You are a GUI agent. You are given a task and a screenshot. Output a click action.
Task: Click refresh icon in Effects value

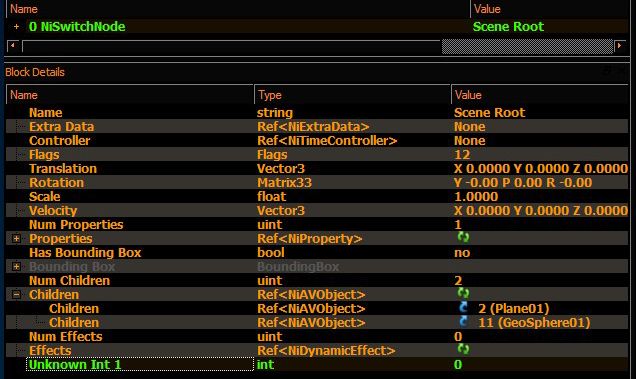[x=463, y=349]
